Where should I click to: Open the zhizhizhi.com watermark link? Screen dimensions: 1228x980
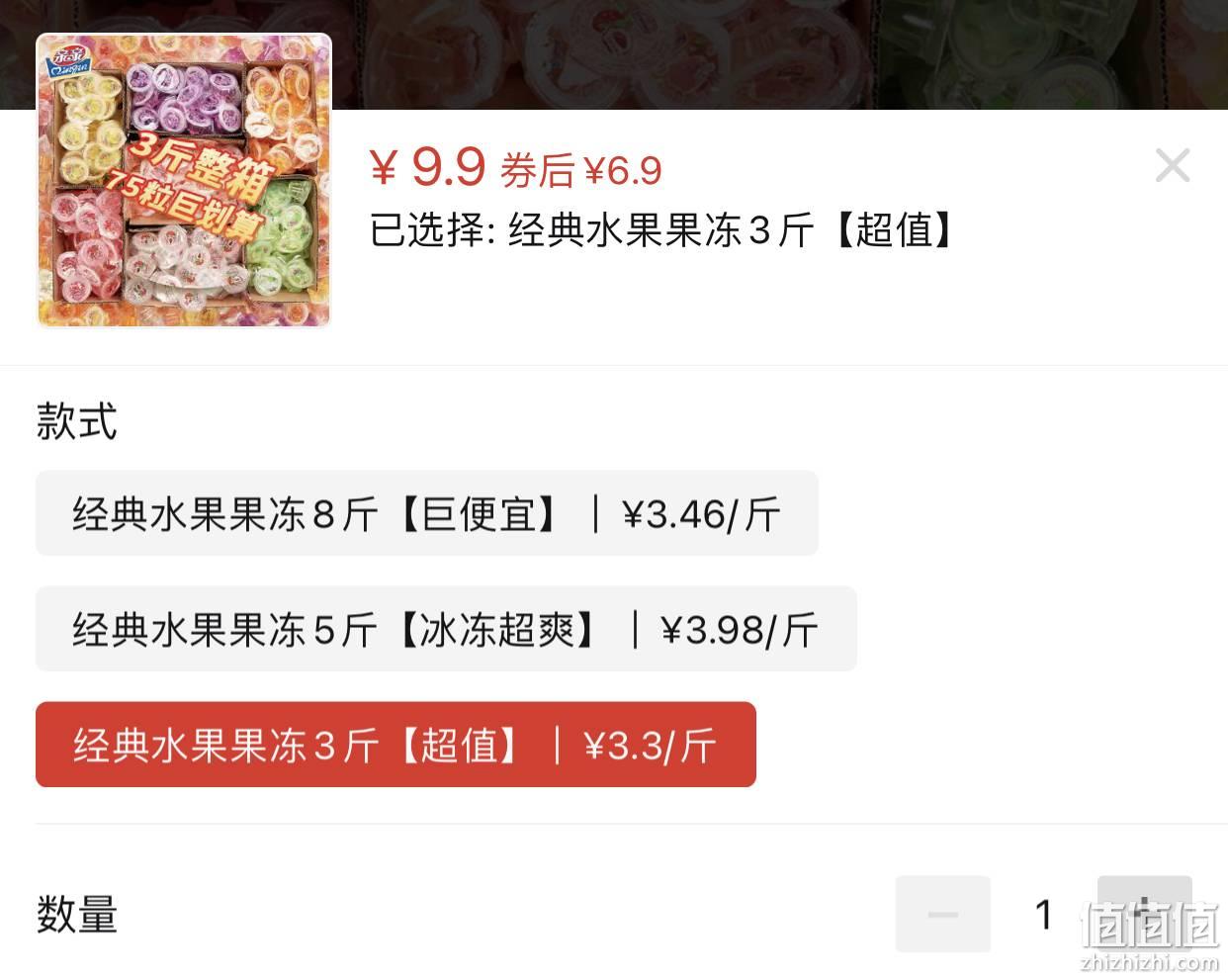click(1150, 962)
